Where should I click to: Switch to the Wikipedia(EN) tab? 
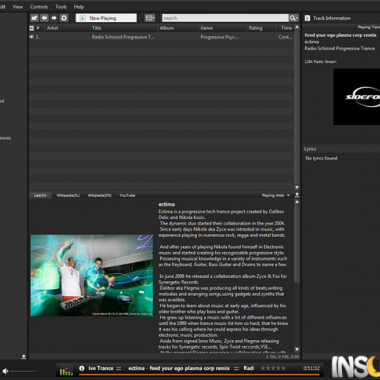(99, 195)
